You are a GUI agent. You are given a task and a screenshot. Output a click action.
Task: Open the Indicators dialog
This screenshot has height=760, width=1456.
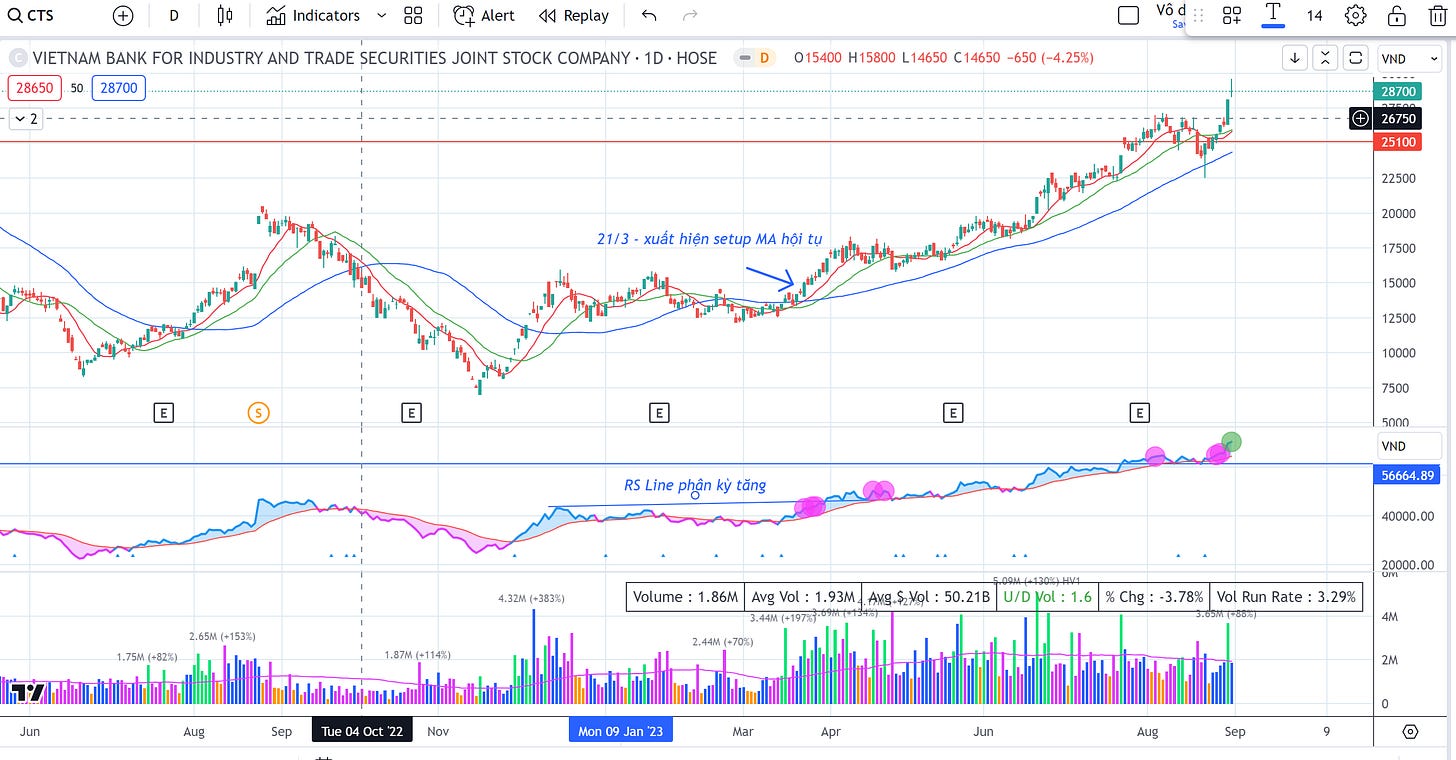314,15
